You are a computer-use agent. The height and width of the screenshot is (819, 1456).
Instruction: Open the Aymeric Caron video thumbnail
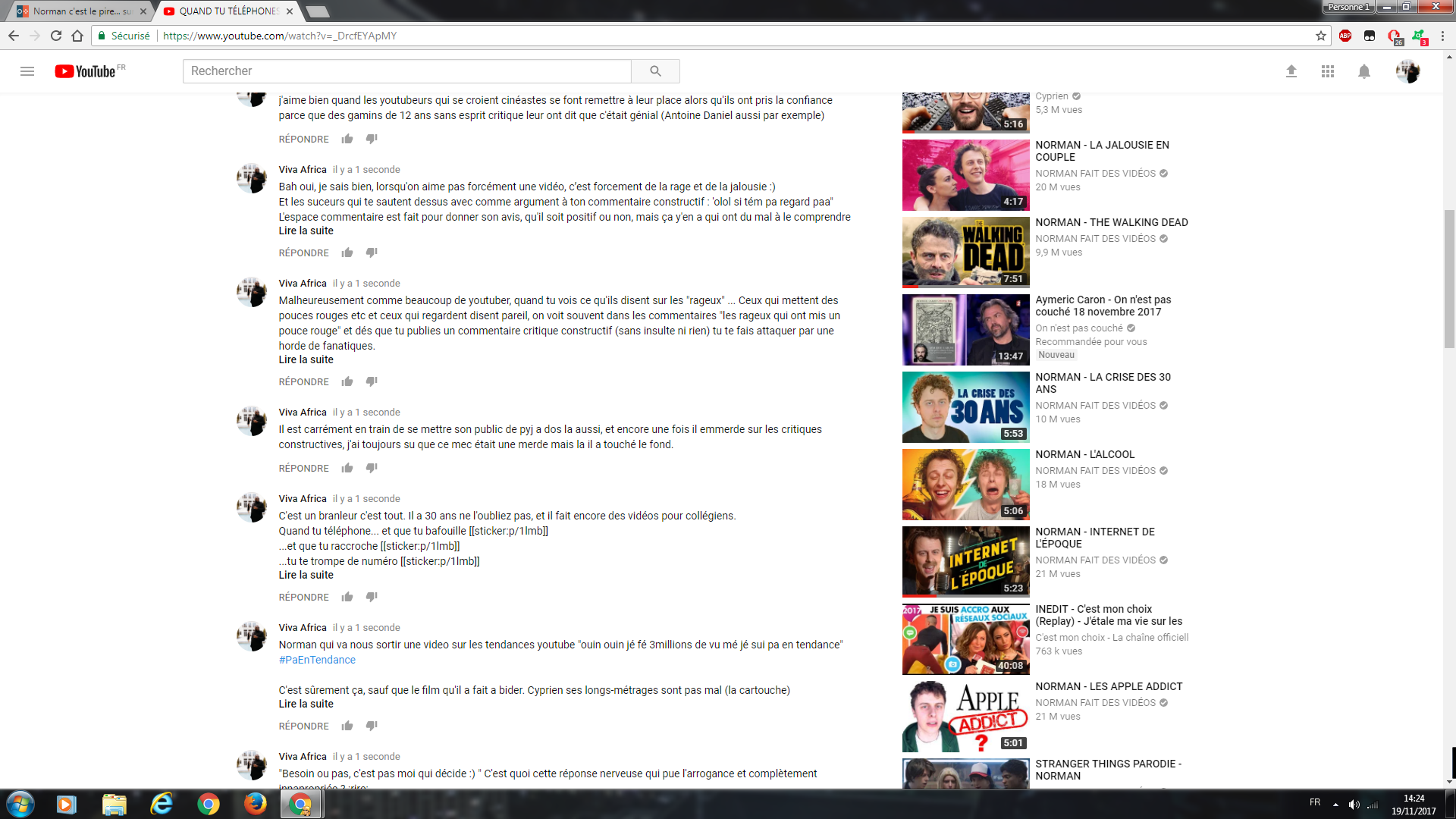pos(965,330)
